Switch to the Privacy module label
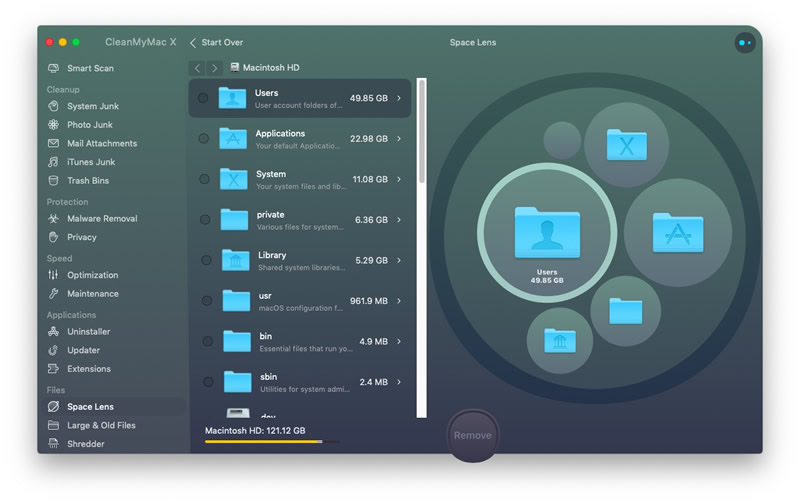The height and width of the screenshot is (503, 800). (82, 237)
